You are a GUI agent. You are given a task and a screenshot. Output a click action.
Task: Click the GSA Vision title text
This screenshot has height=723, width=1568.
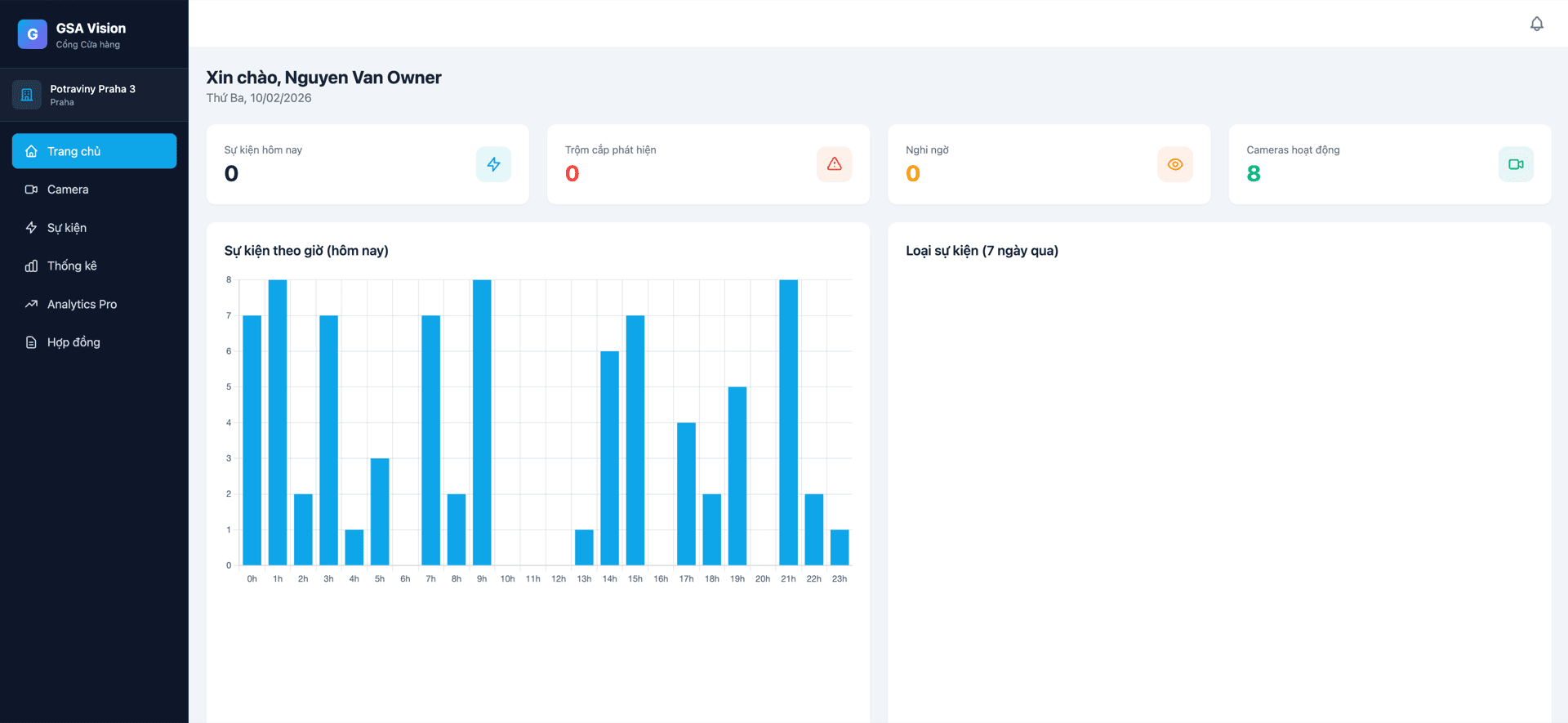(x=91, y=29)
